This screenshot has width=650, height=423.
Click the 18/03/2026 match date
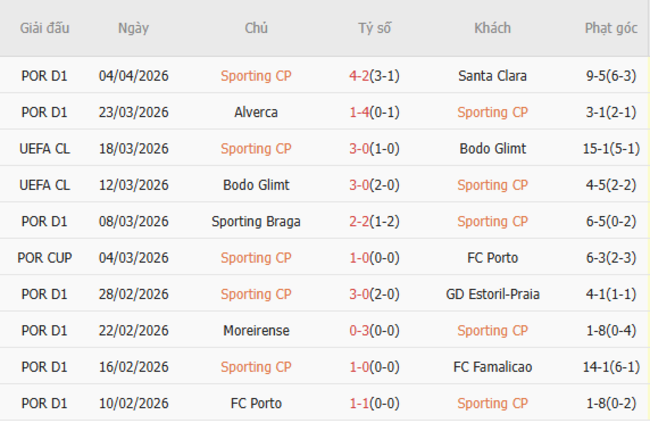(x=134, y=148)
